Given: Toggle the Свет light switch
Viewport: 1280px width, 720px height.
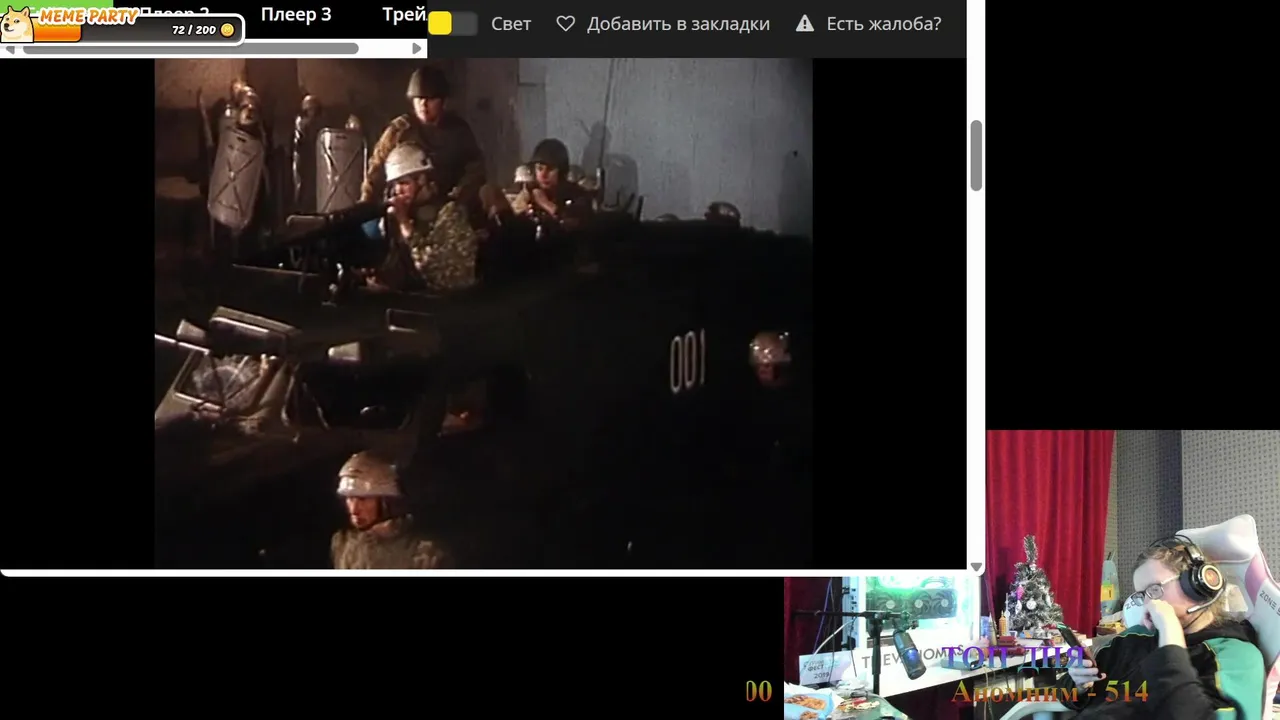Looking at the screenshot, I should [x=453, y=24].
